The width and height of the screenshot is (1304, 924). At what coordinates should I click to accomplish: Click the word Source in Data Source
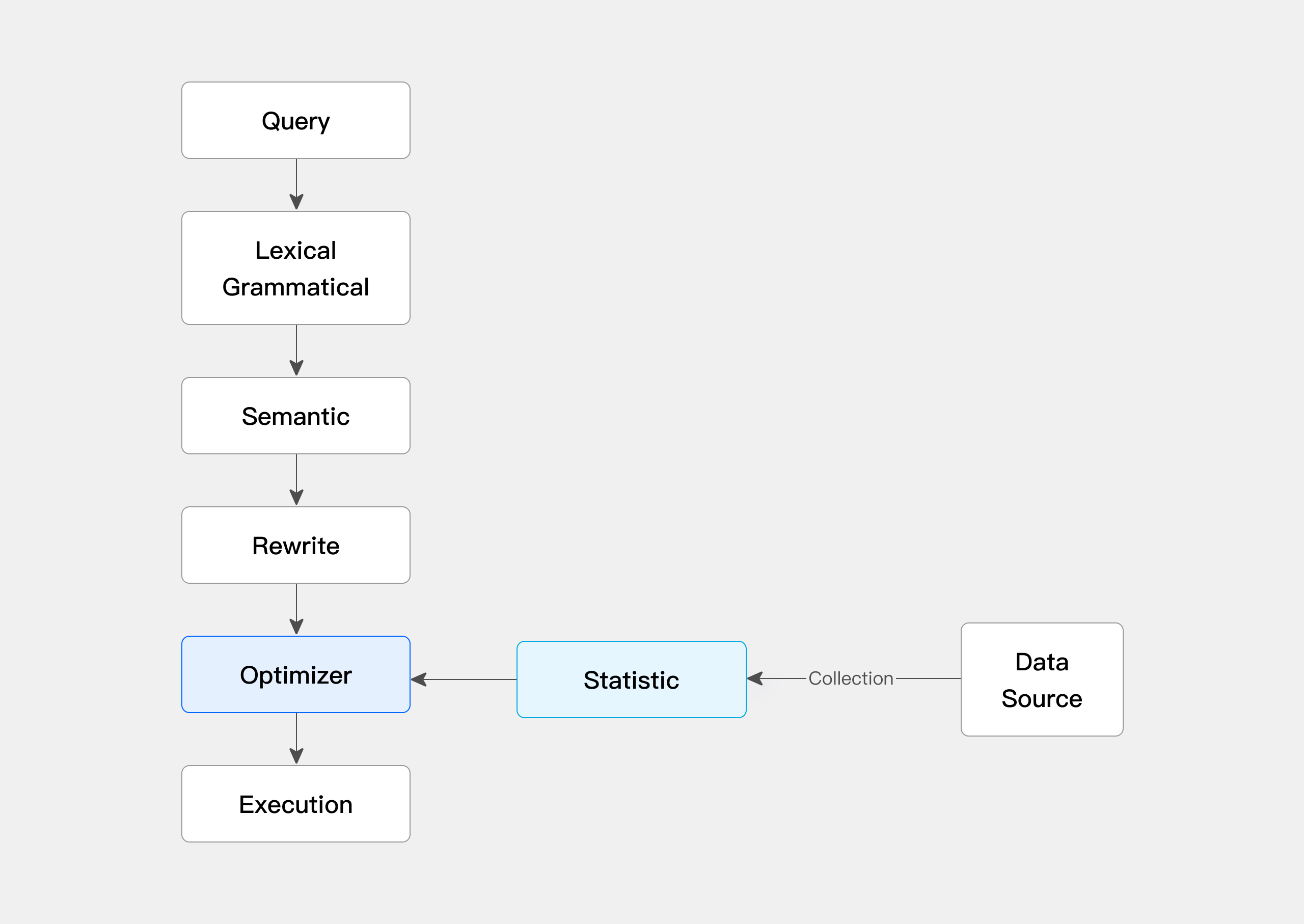click(x=1042, y=698)
